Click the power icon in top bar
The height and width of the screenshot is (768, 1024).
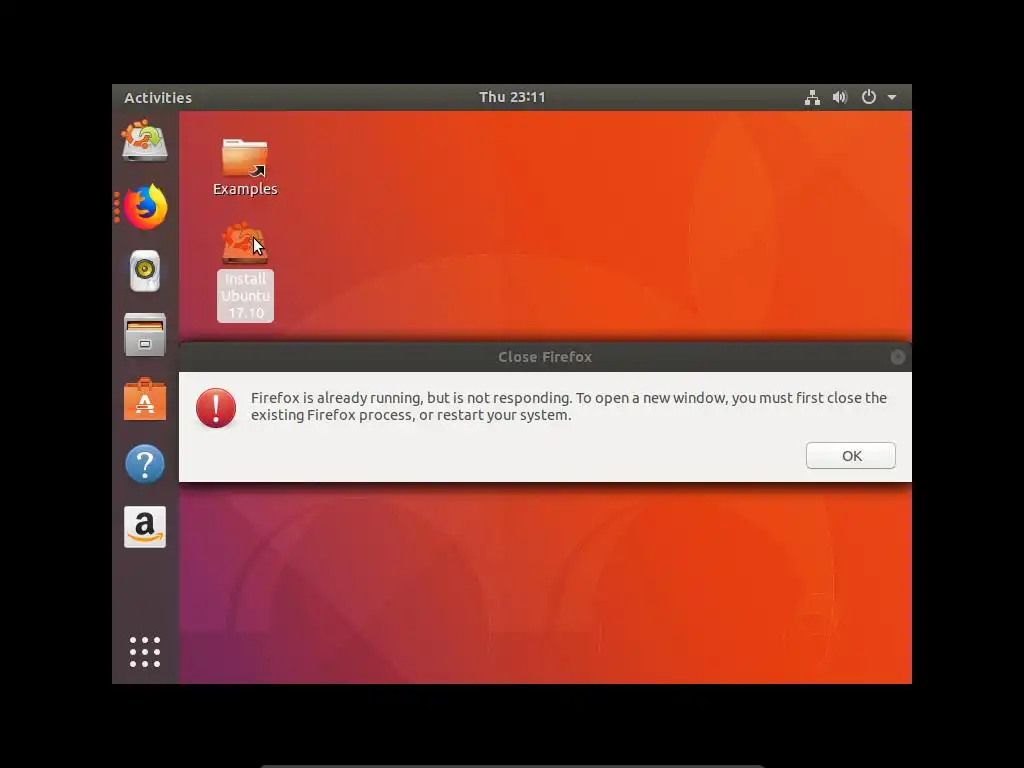click(869, 97)
